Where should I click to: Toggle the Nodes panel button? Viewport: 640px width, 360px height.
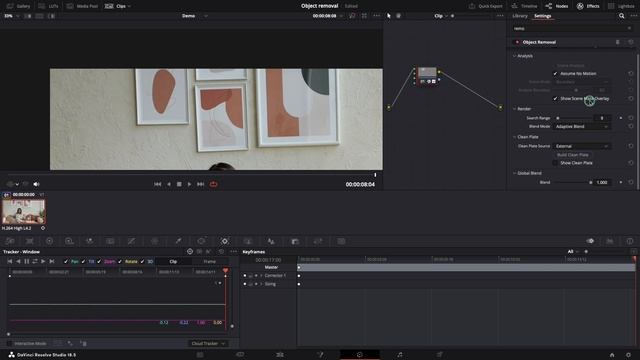[557, 6]
